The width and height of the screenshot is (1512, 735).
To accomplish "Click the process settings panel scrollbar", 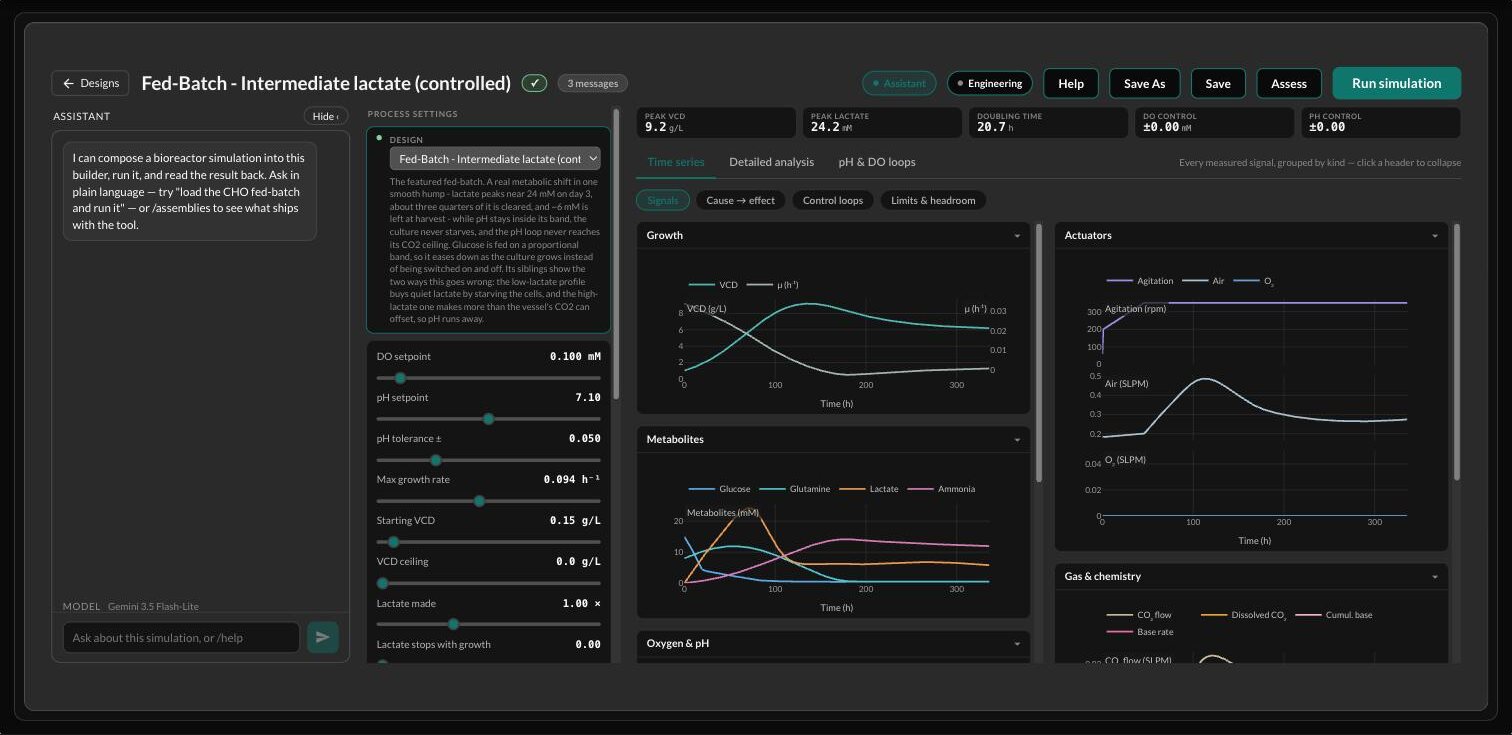I will pos(616,254).
